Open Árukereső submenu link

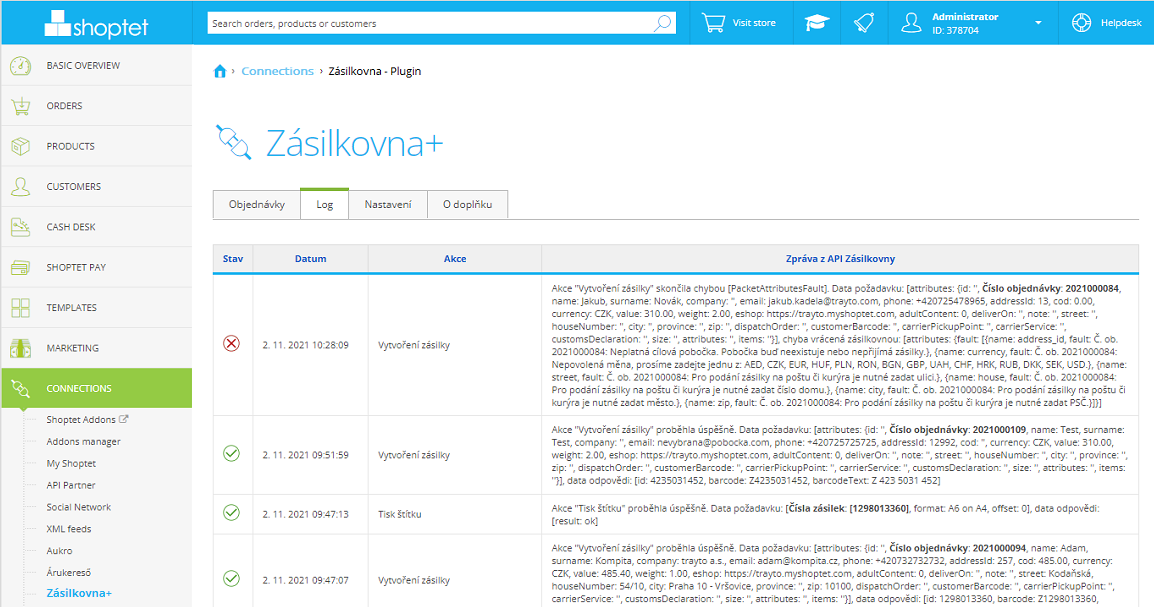click(x=68, y=572)
